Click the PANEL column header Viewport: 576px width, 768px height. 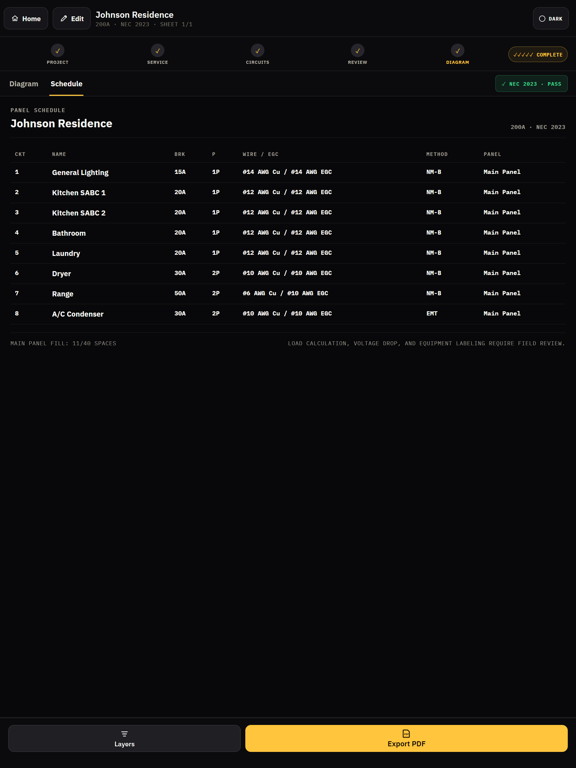click(x=492, y=154)
